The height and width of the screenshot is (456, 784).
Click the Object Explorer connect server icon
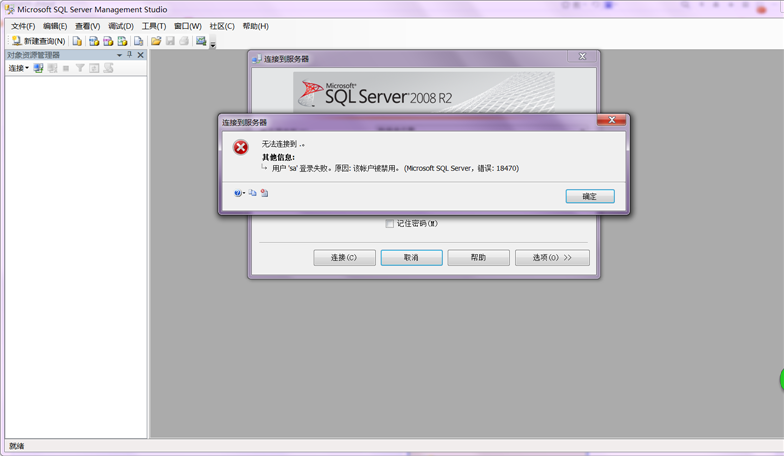coord(38,68)
